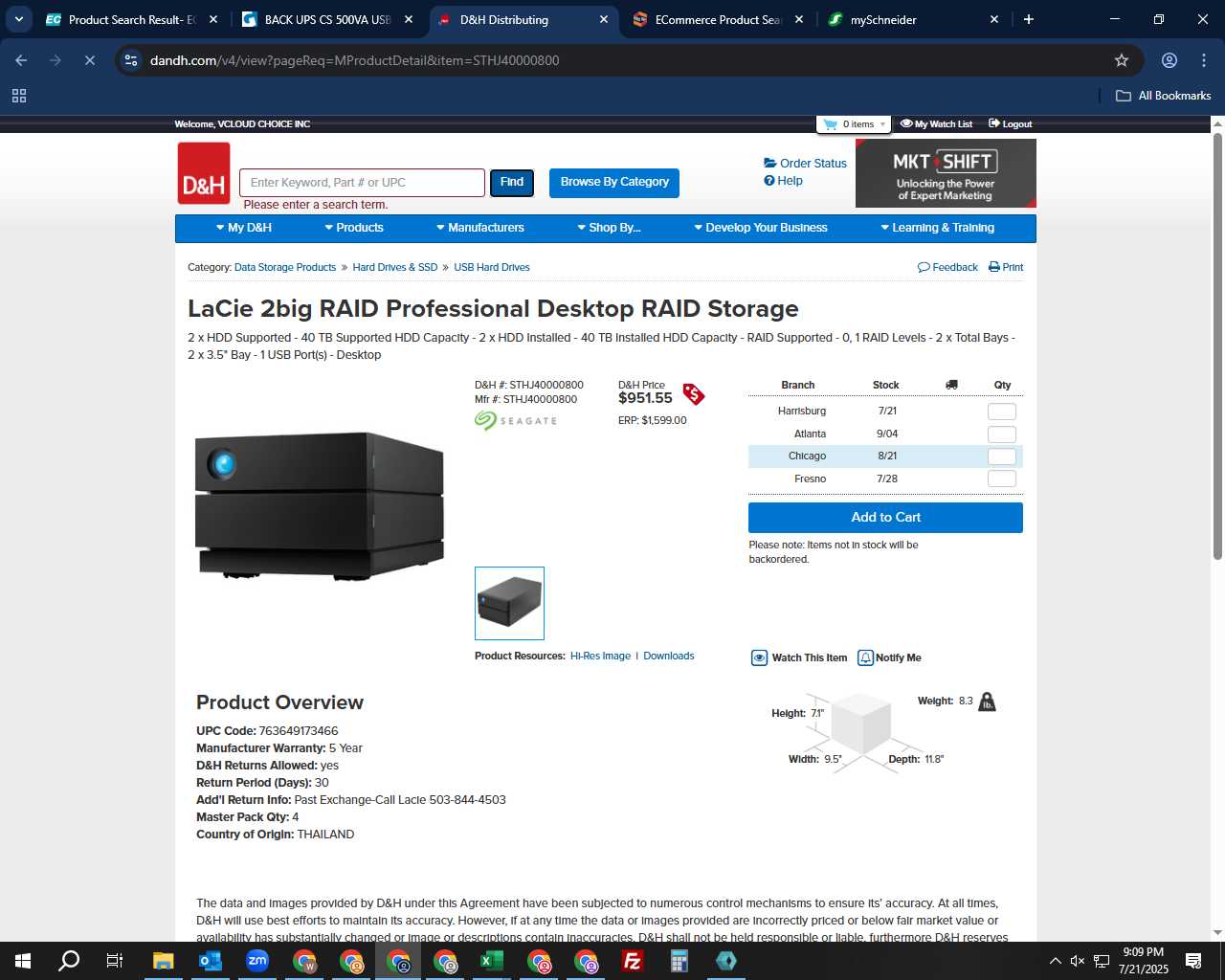This screenshot has height=980, width=1225.
Task: Open Hi-Res Image link
Action: tap(600, 656)
